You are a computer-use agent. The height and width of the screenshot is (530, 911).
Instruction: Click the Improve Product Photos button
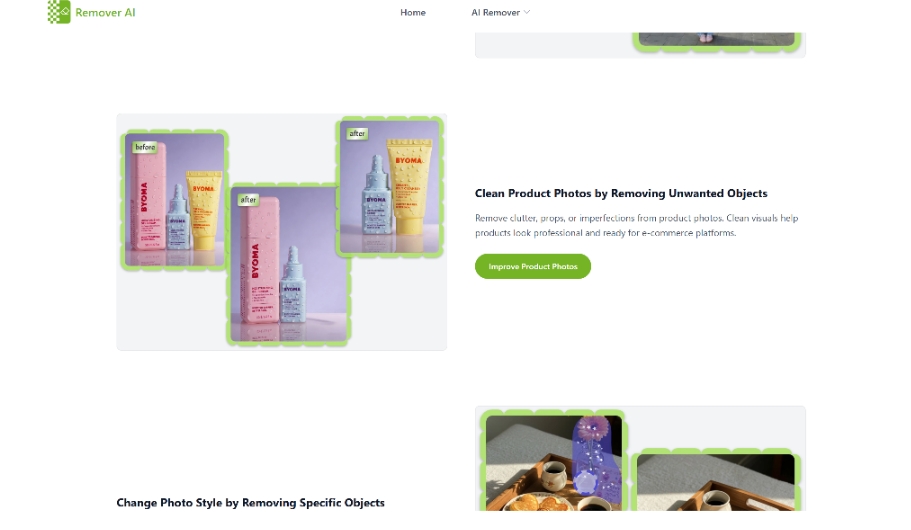click(533, 266)
